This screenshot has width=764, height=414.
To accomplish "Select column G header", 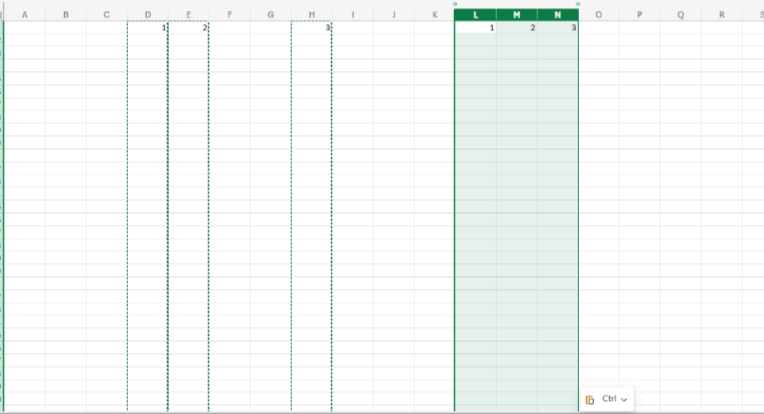I will pyautogui.click(x=270, y=15).
